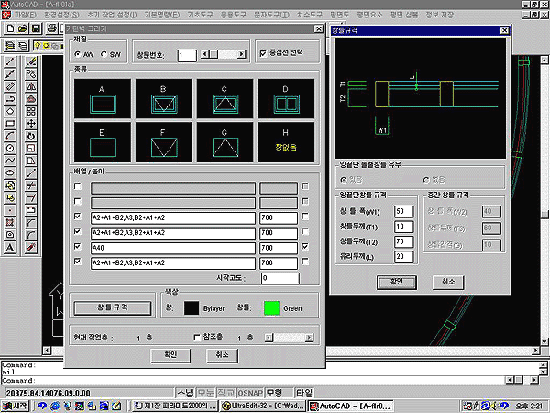This screenshot has width=550, height=413.
Task: Select the 있음 radio in the window-frame spec dialog
Action: 344,180
